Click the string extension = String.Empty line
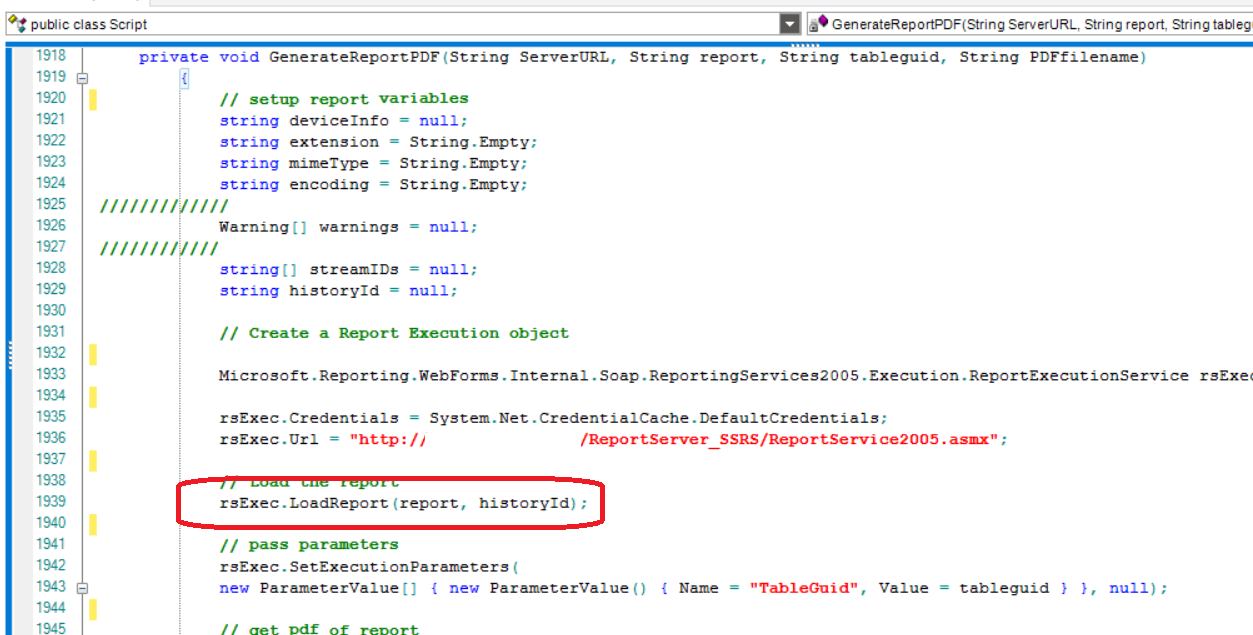Screen dimensions: 1253x635 click(379, 142)
